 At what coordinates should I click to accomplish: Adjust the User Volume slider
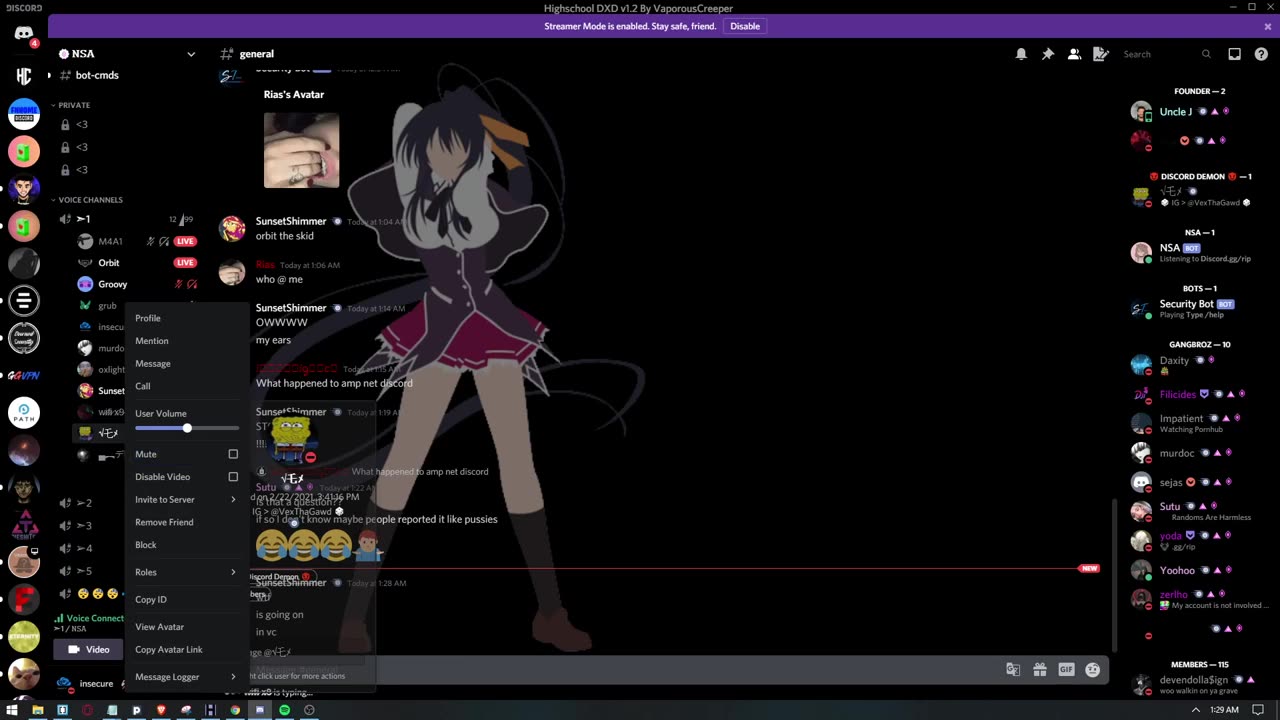point(187,428)
